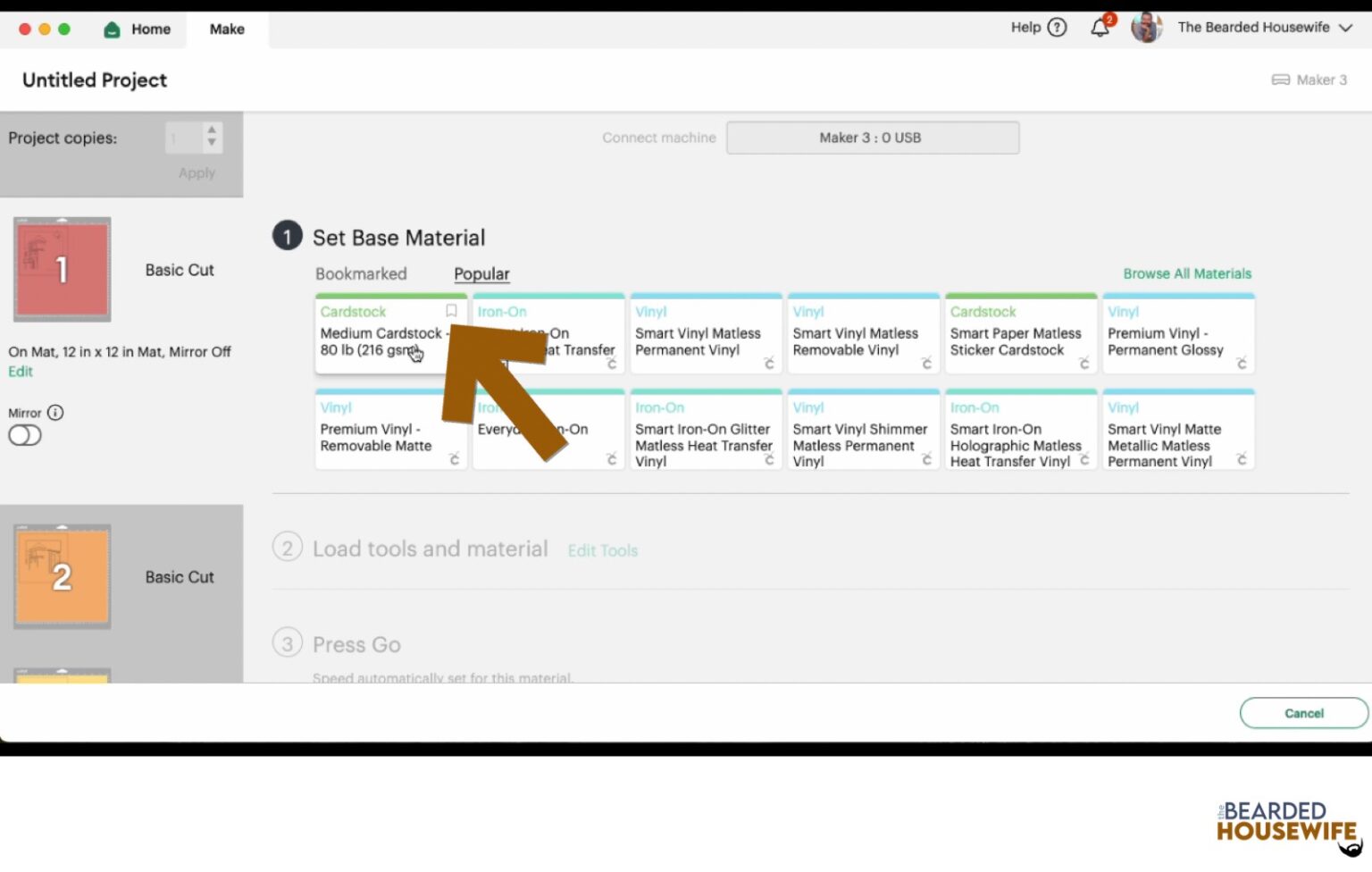
Task: Open the Maker 3 : 0 USB machine selector
Action: tap(872, 138)
